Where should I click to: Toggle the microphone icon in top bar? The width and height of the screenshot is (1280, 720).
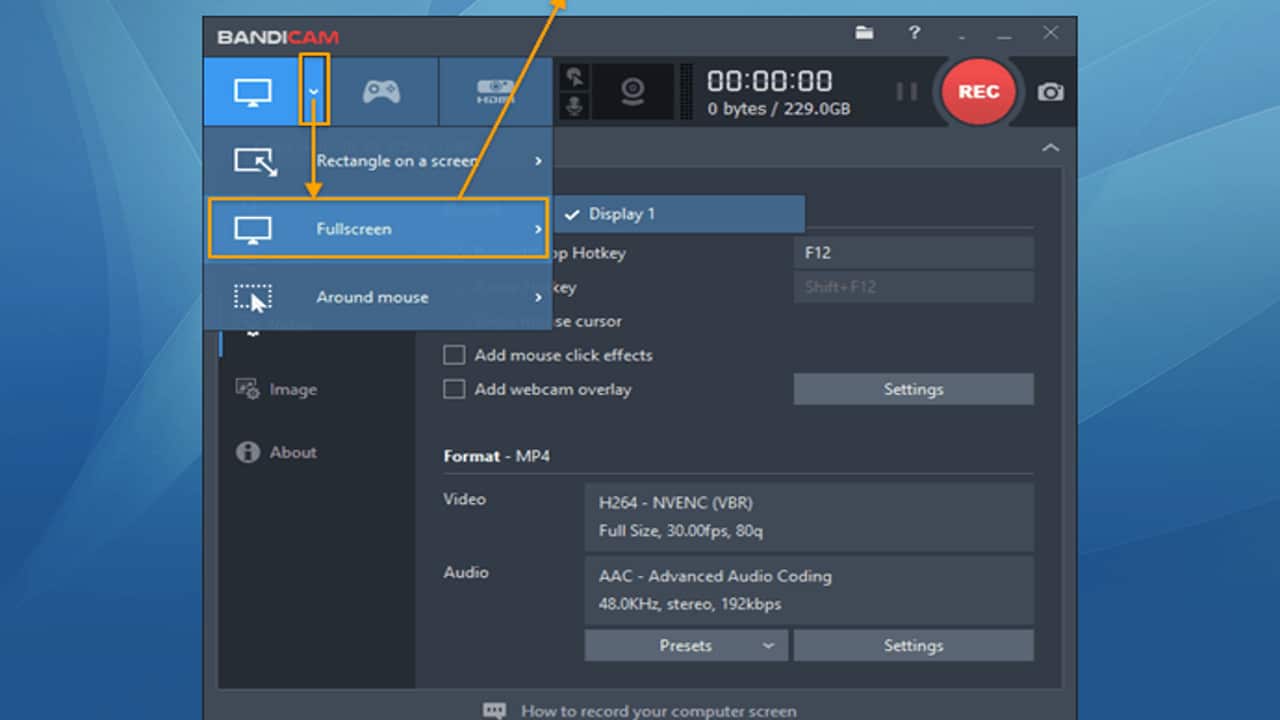(575, 106)
